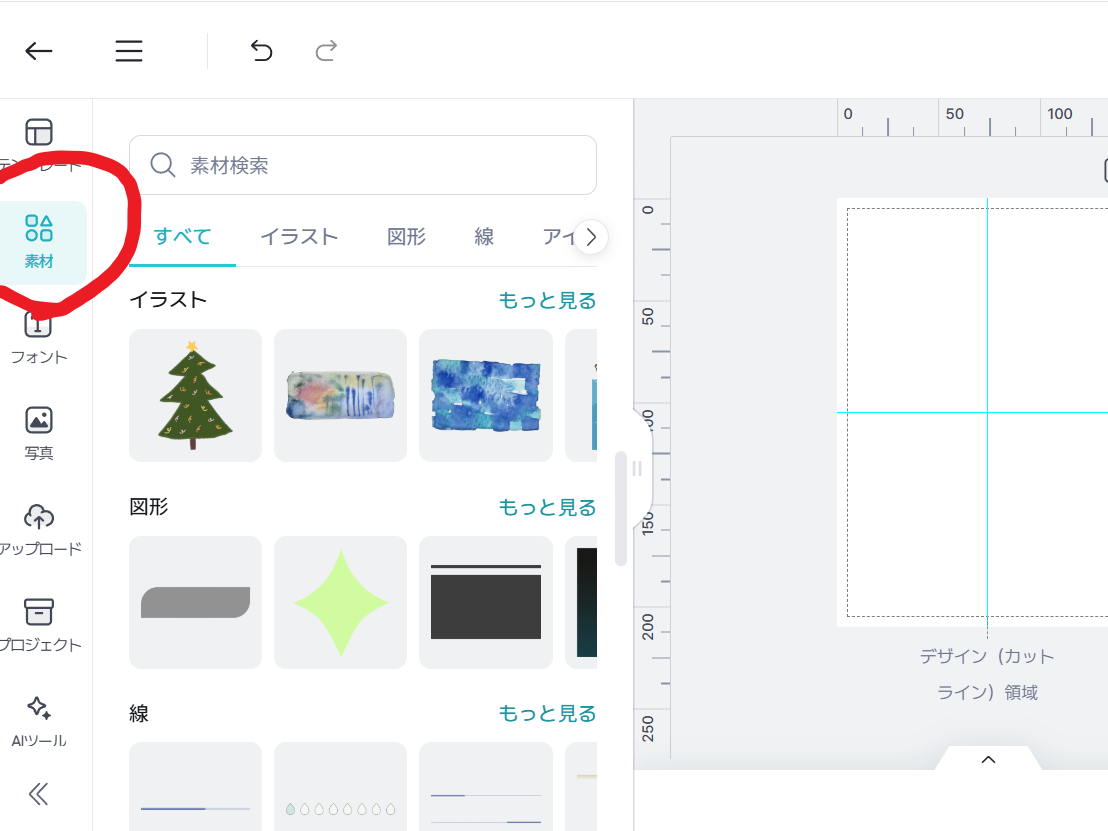Open the 写真 sidebar panel
This screenshot has width=1108, height=831.
tap(39, 433)
